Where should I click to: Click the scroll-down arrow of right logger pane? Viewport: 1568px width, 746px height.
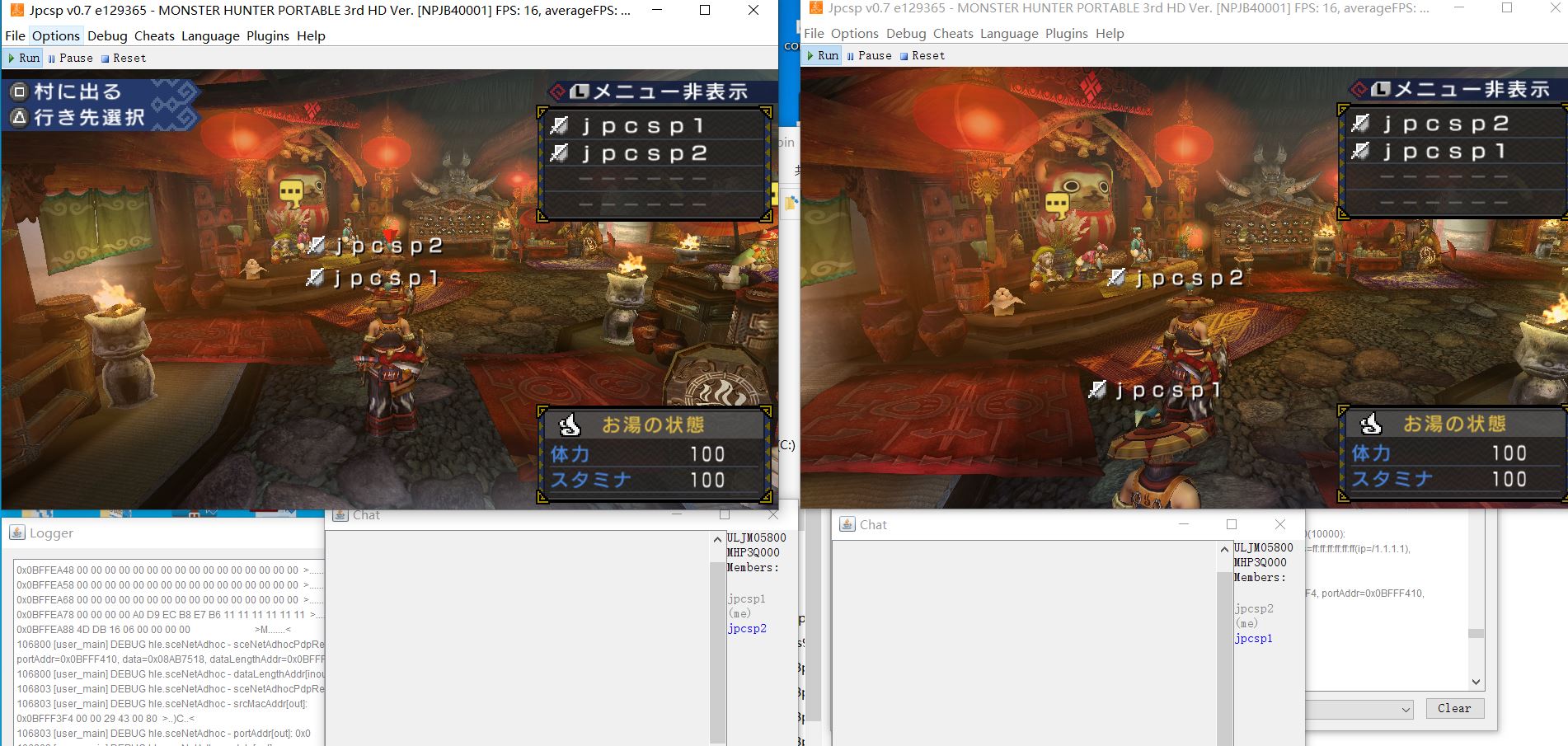click(x=1476, y=682)
